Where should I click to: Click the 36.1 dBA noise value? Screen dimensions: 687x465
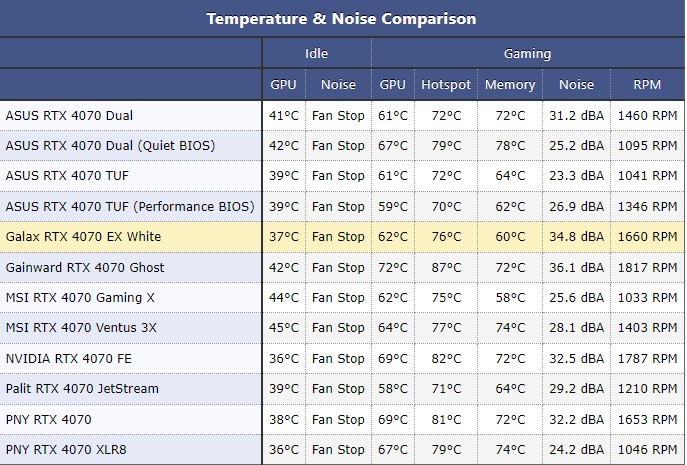[575, 268]
